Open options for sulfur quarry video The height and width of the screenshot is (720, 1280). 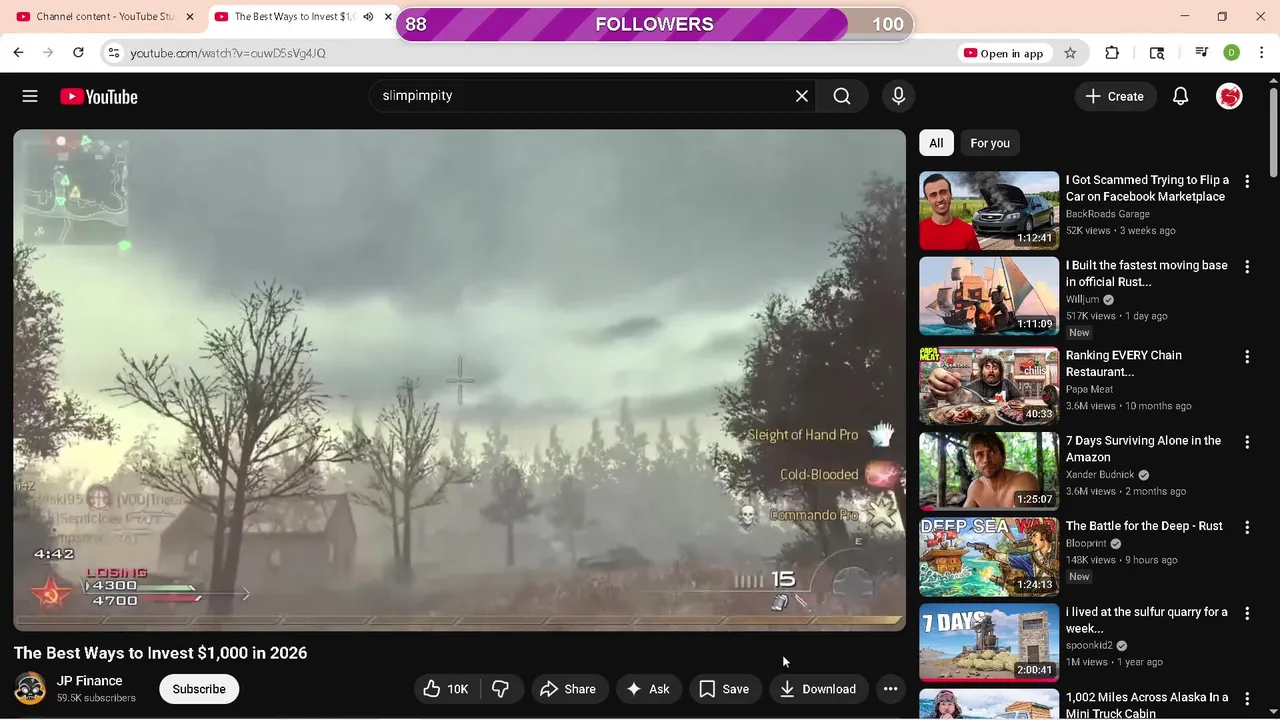click(1246, 613)
